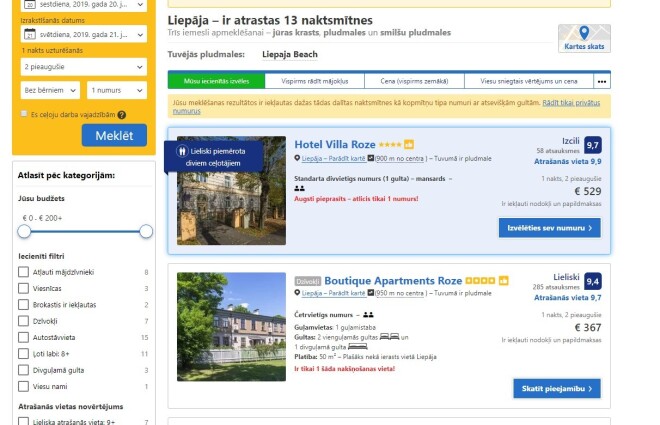This screenshot has height=425, width=660.
Task: Open the three-dots more sorting options
Action: coord(602,81)
